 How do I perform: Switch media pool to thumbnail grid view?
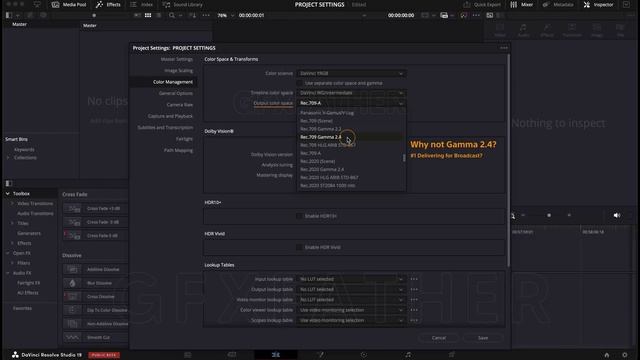pyautogui.click(x=148, y=15)
